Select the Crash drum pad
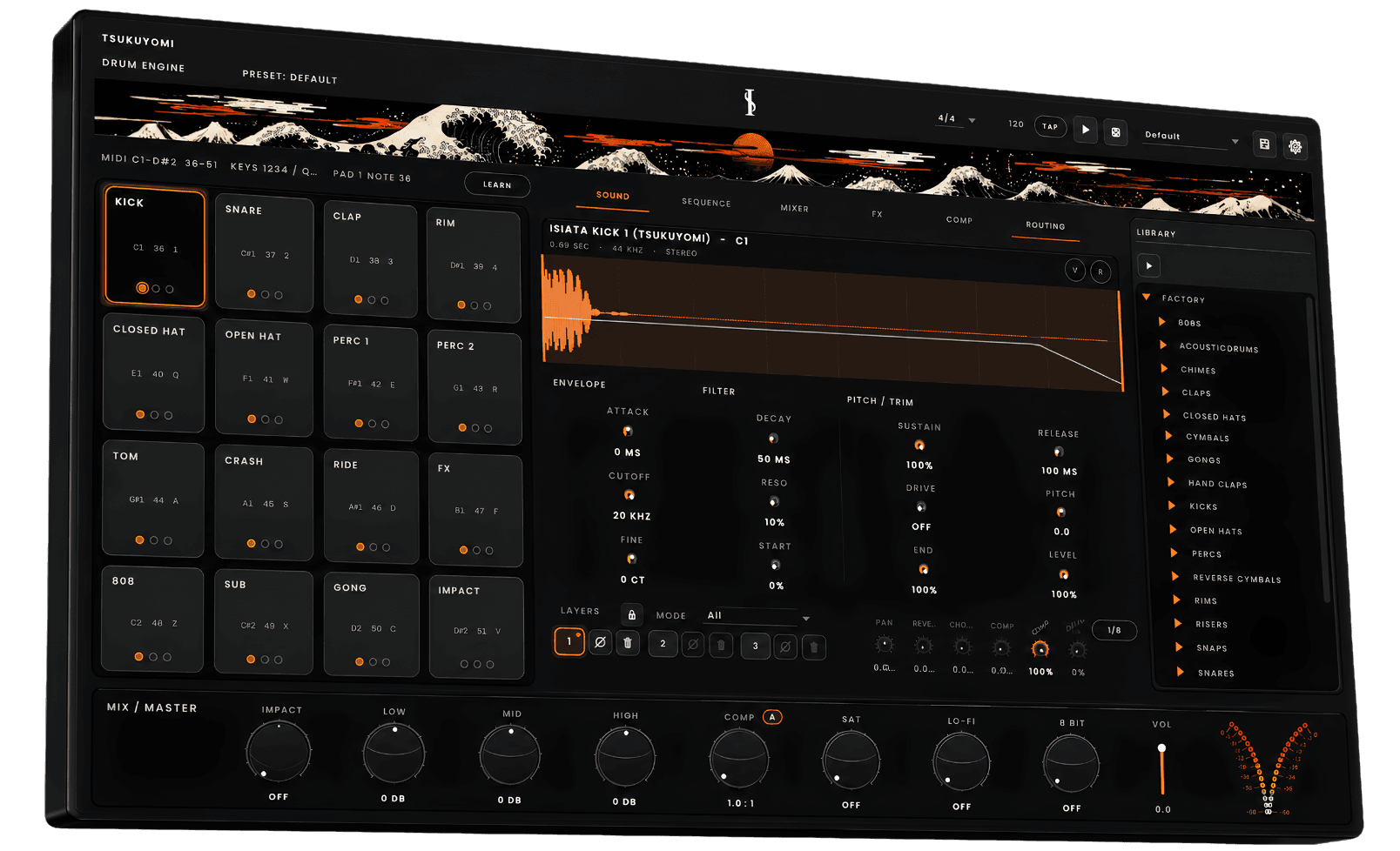This screenshot has width=1400, height=851. pyautogui.click(x=264, y=503)
